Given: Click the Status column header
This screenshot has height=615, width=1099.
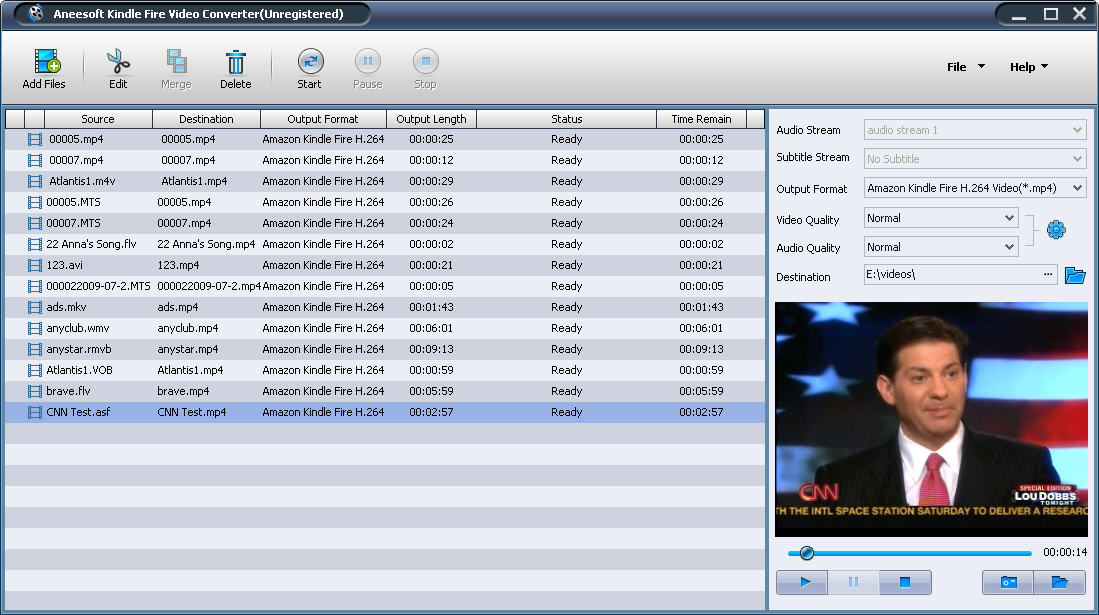Looking at the screenshot, I should click(566, 119).
